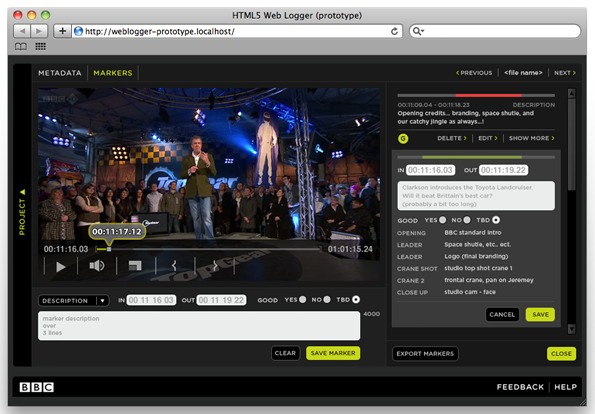Click 'BBC standard intro' value

(473, 232)
